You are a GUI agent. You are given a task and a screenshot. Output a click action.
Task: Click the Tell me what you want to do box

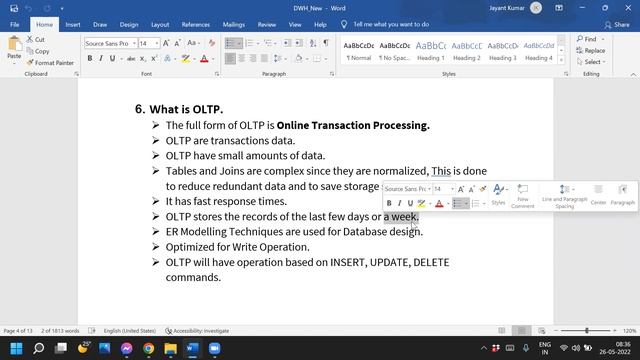coord(391,24)
